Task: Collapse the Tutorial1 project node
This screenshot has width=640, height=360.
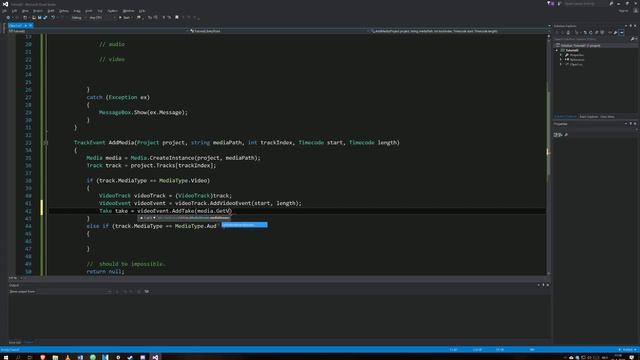Action: (557, 50)
